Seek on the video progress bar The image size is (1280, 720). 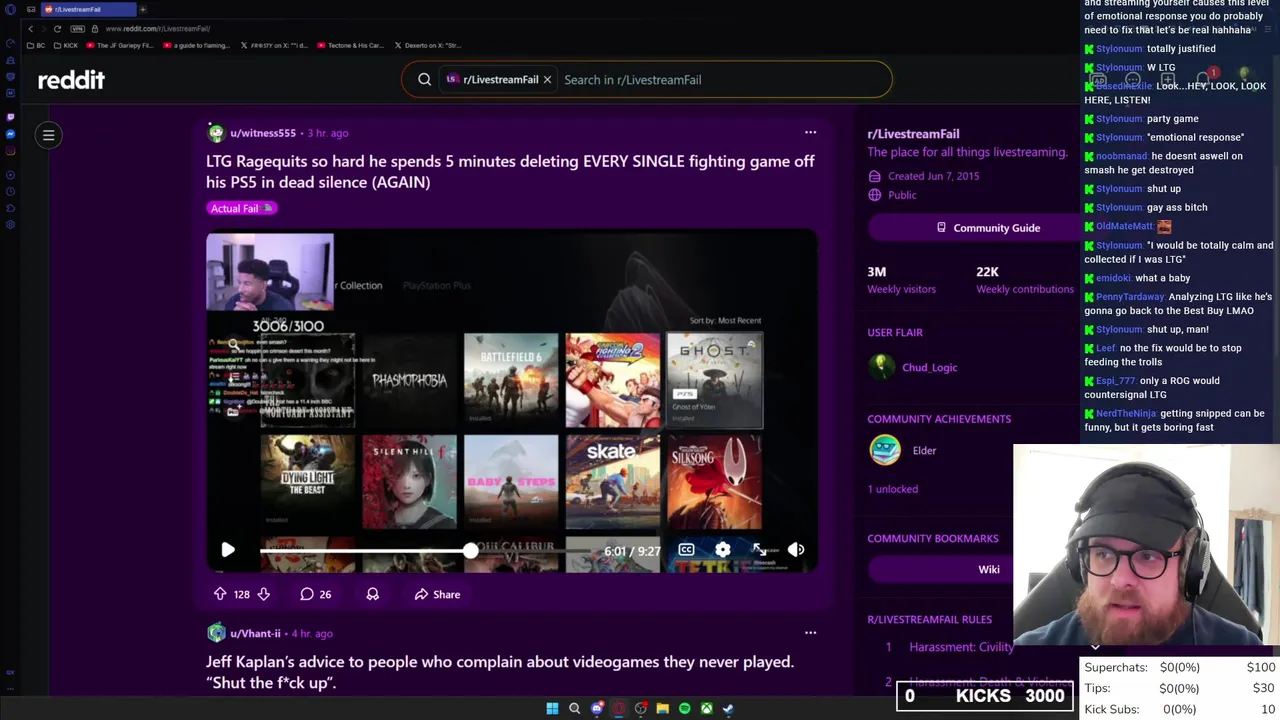tap(428, 551)
